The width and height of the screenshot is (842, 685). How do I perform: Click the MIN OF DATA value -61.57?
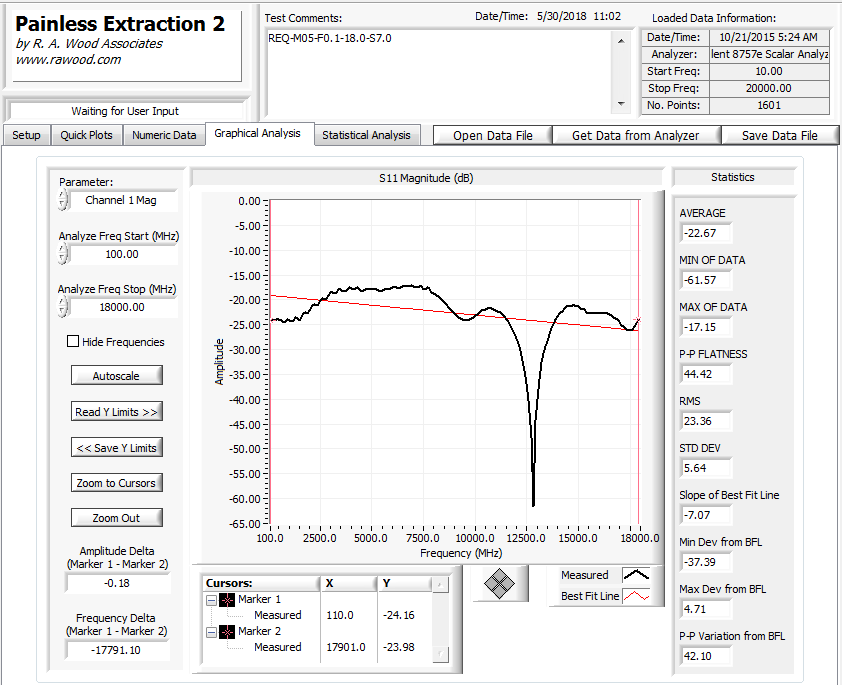(706, 280)
